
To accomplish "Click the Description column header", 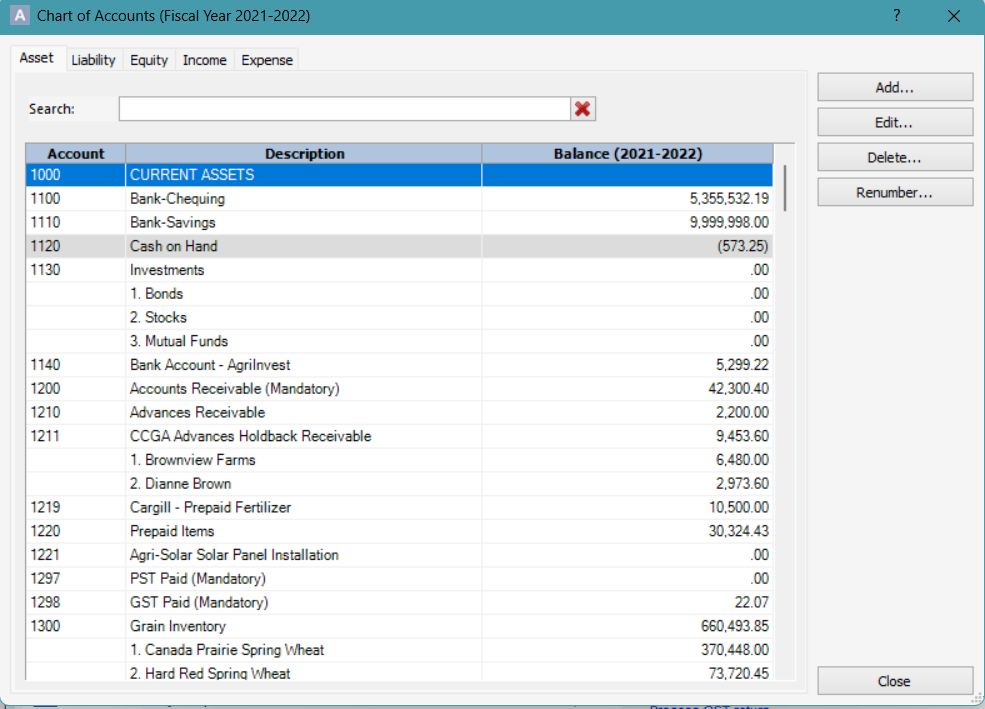I will pos(304,154).
